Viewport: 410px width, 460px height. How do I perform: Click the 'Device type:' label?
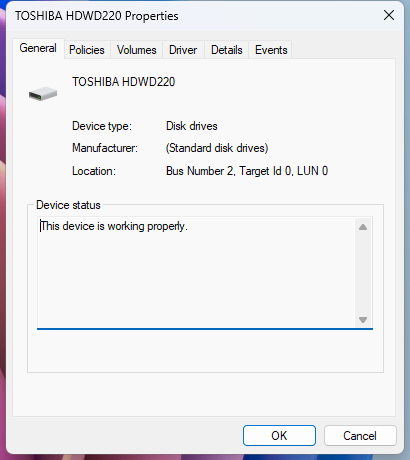tap(102, 126)
